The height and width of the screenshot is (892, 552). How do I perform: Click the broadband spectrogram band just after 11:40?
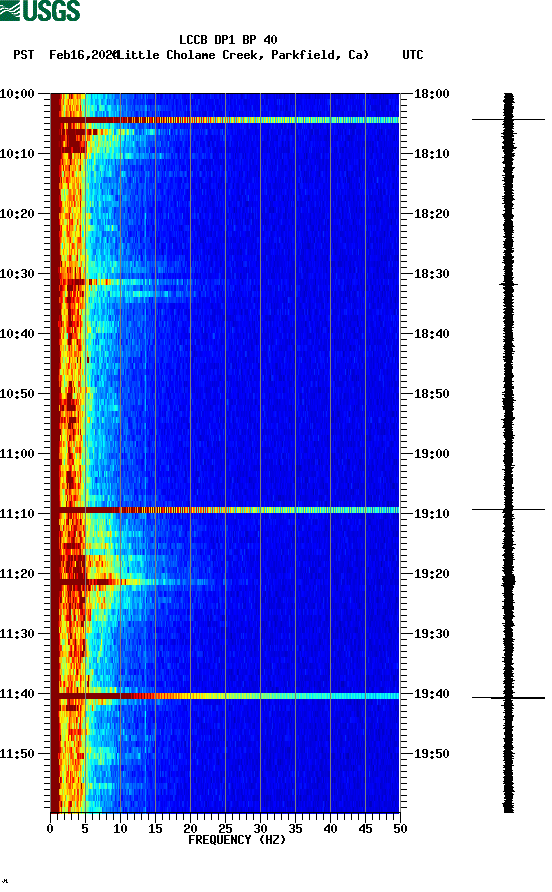coord(225,696)
